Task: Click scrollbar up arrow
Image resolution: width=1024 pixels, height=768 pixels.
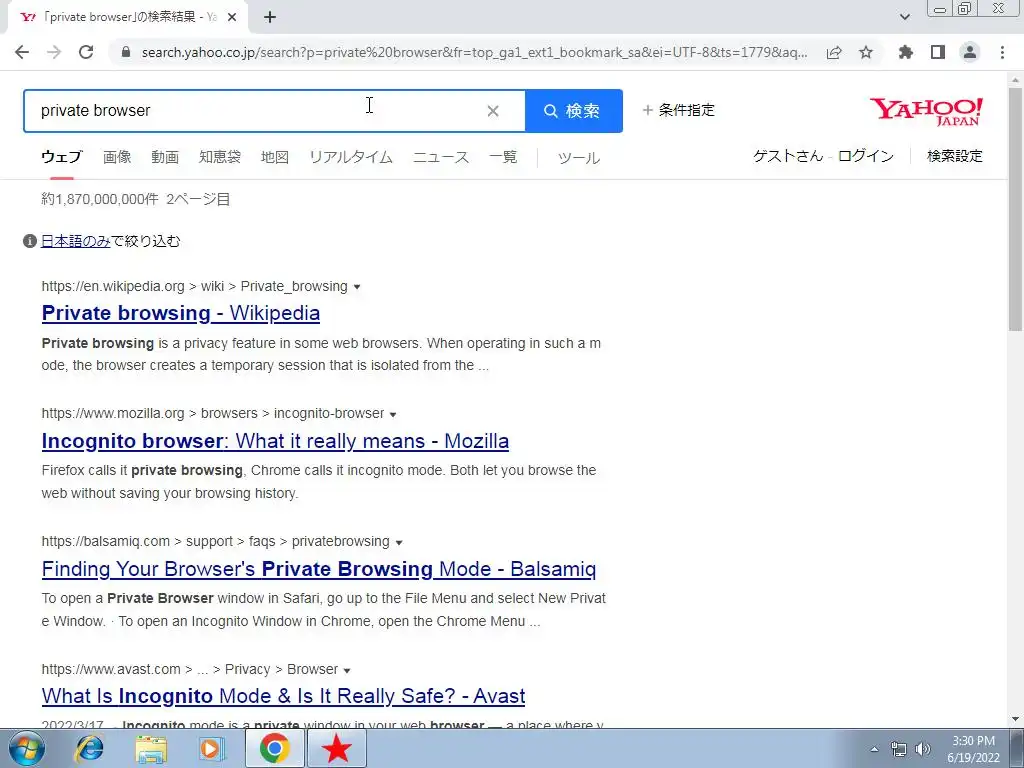Action: coord(1016,79)
